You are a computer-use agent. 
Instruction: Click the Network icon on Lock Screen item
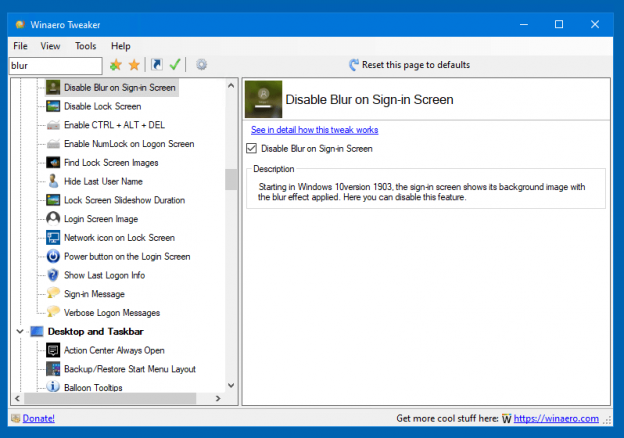[x=118, y=238]
